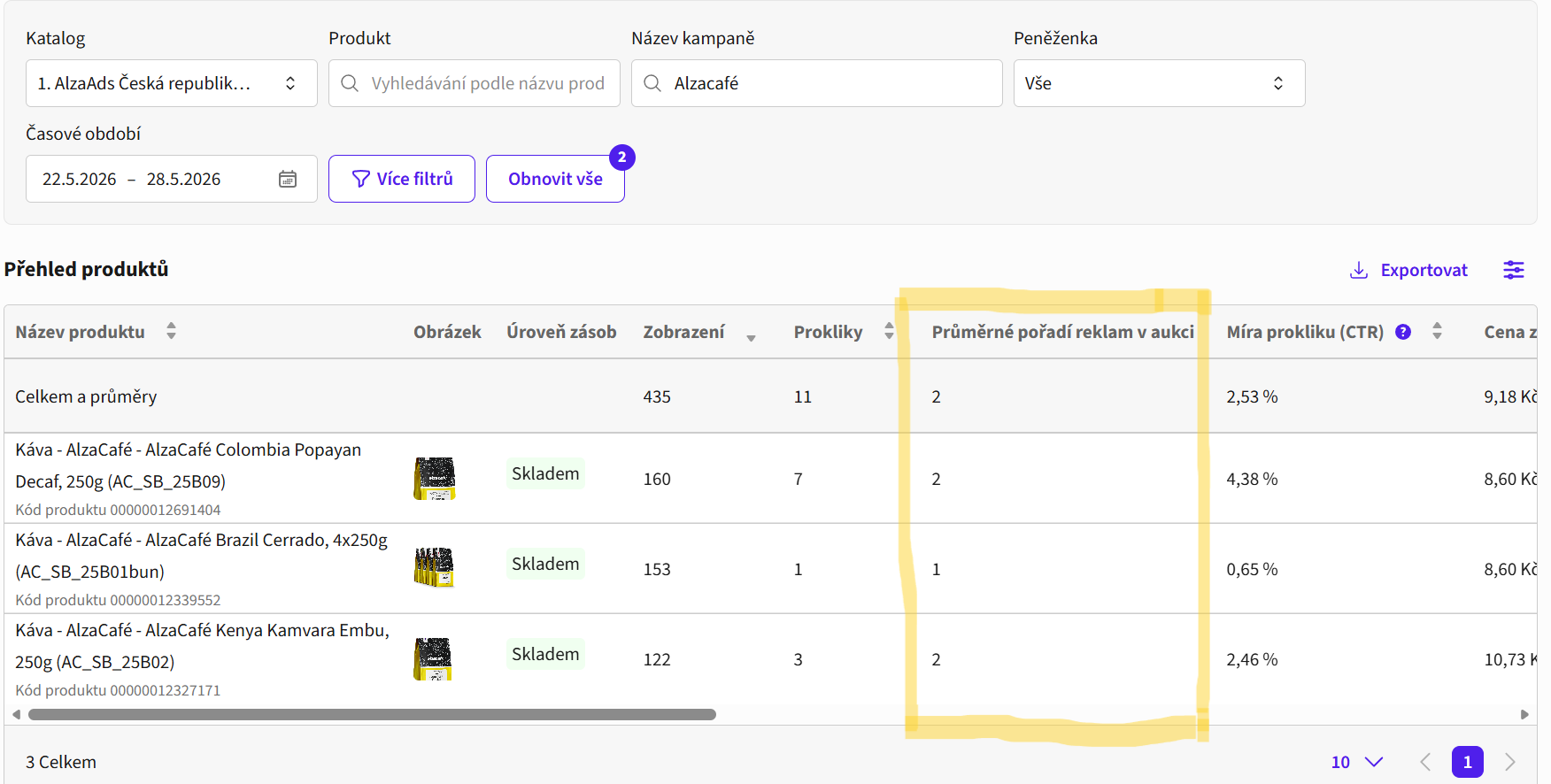Click the Přehled produktů heading
Image resolution: width=1551 pixels, height=784 pixels.
86,269
